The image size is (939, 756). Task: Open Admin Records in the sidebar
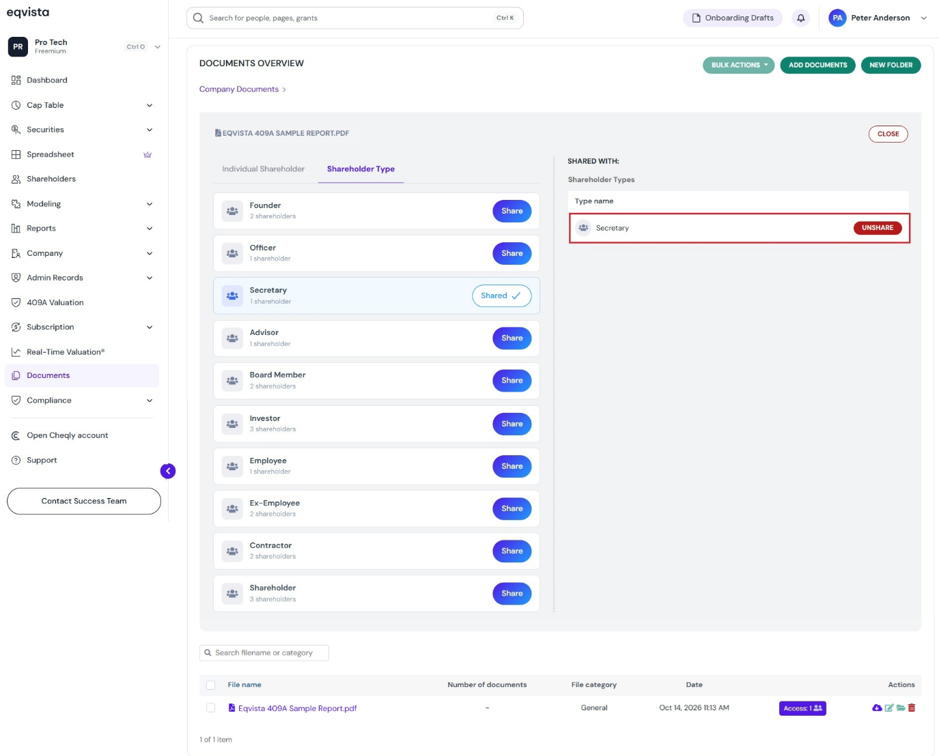[x=82, y=278]
